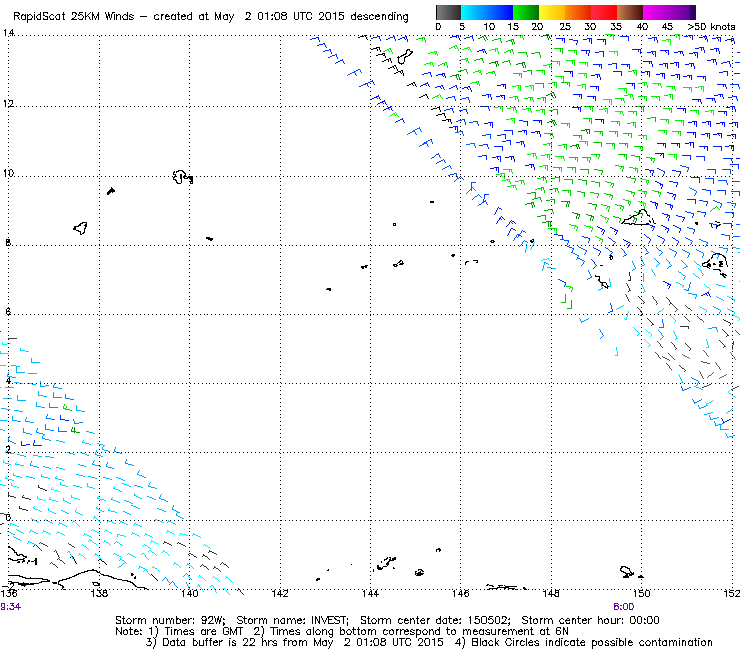
Task: Click the 'Storm center hour: 00:00' text
Action: point(590,621)
